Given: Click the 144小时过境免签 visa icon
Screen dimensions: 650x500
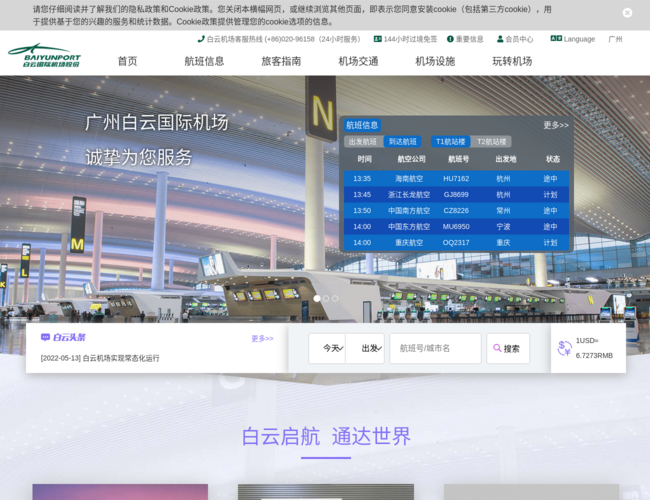Looking at the screenshot, I should tap(377, 39).
